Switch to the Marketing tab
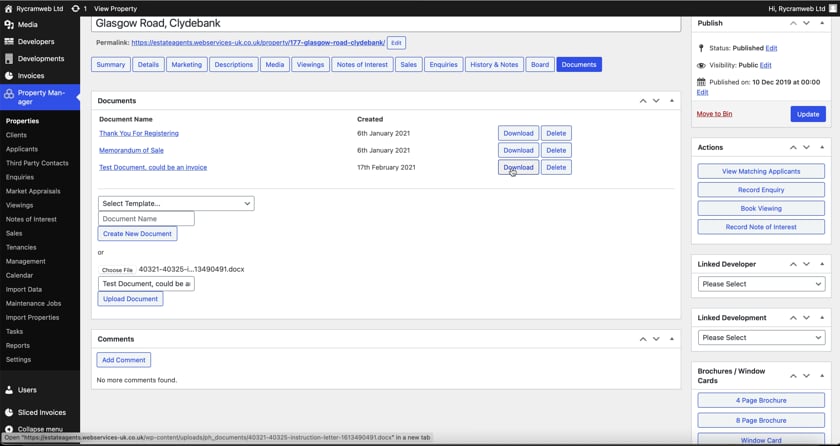The width and height of the screenshot is (840, 446). [187, 65]
